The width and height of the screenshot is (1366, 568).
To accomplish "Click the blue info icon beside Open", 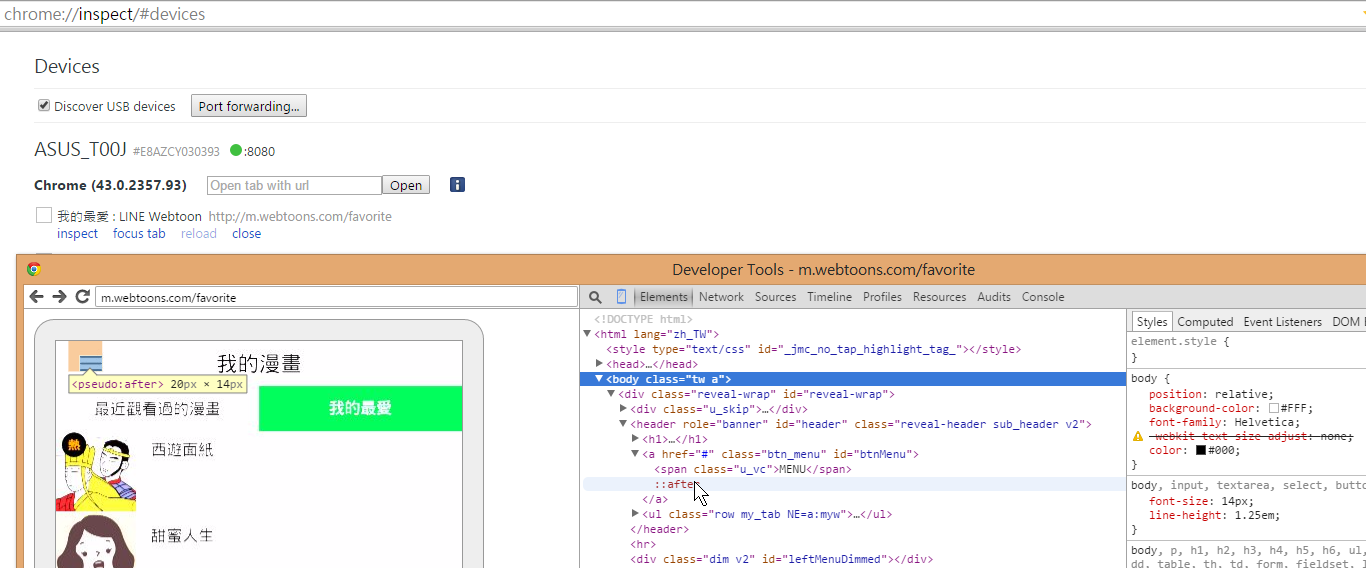I will 457,185.
